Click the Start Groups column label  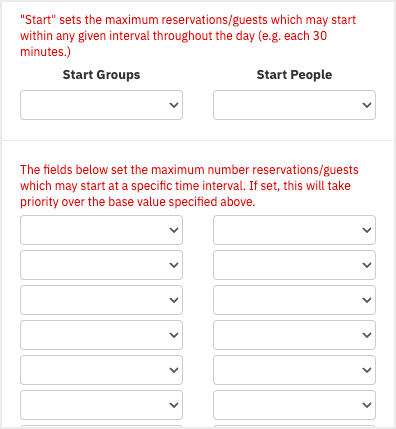tap(101, 75)
